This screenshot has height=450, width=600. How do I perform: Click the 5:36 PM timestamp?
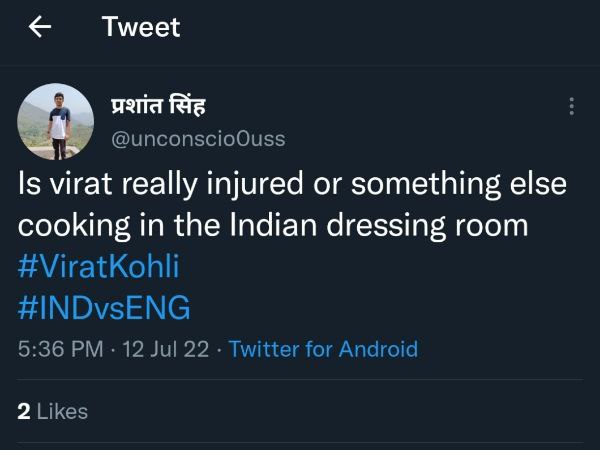click(x=60, y=349)
